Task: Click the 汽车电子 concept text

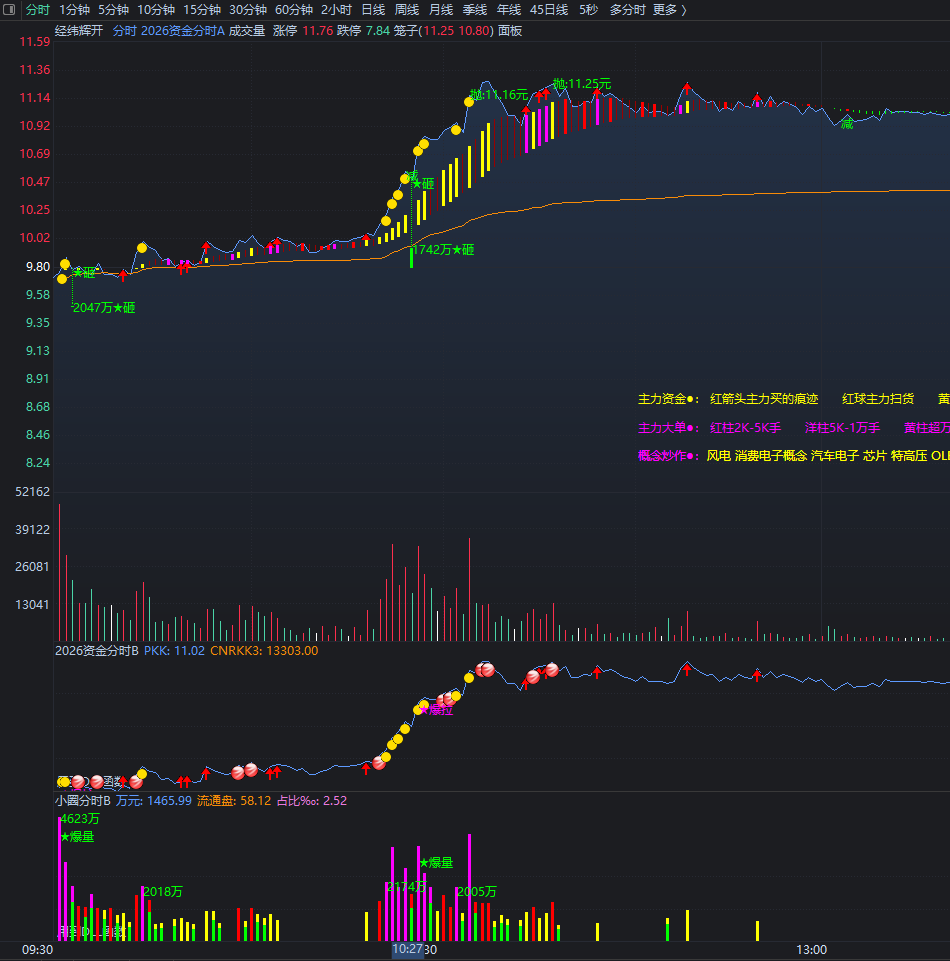Action: click(x=835, y=456)
